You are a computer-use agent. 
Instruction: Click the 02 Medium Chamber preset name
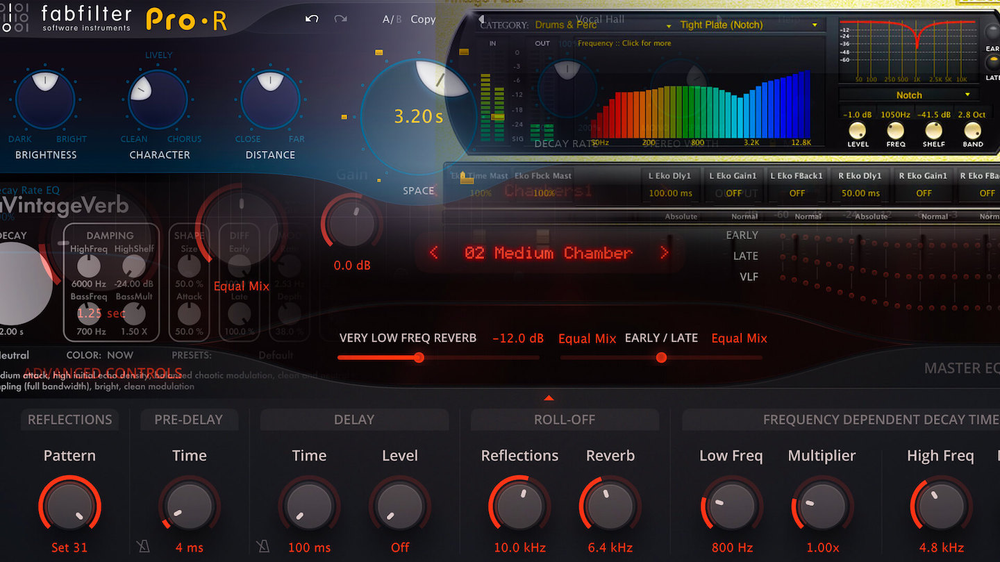click(548, 253)
